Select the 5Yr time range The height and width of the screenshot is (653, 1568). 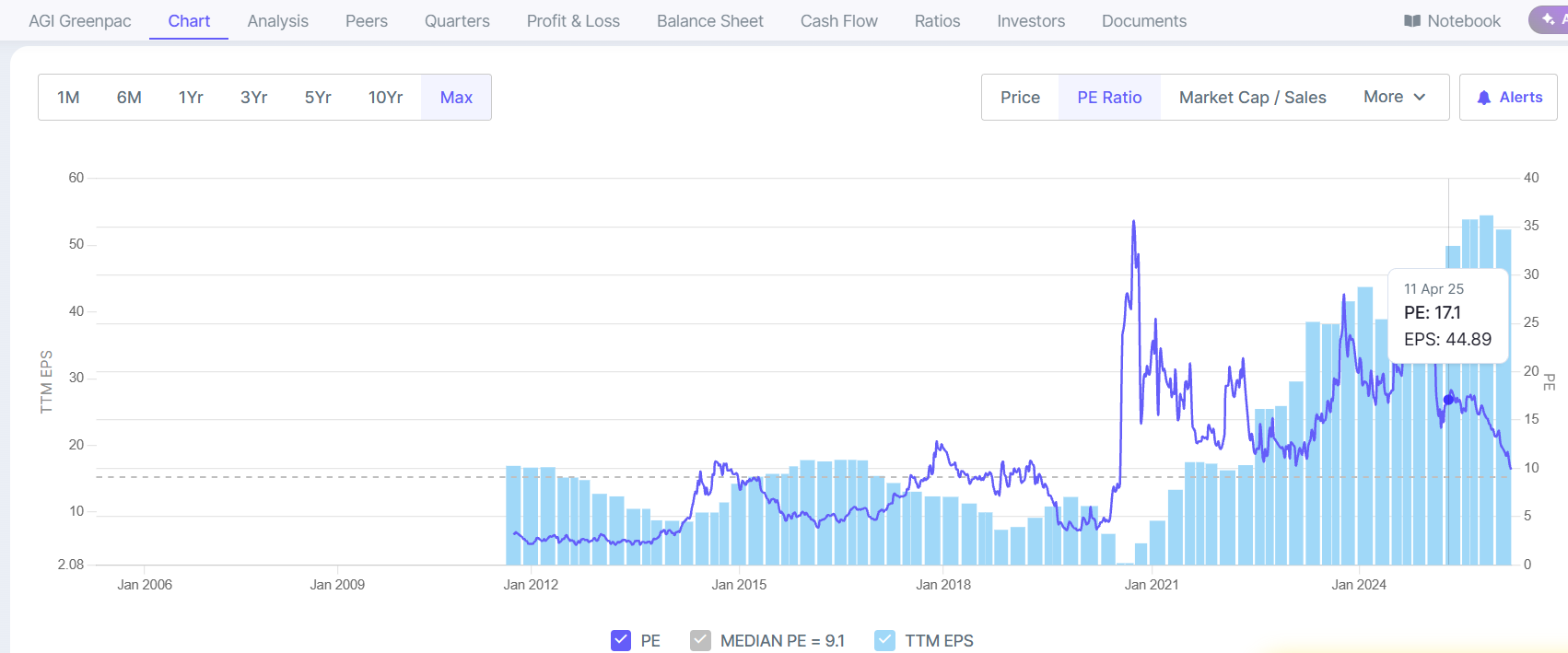(318, 98)
